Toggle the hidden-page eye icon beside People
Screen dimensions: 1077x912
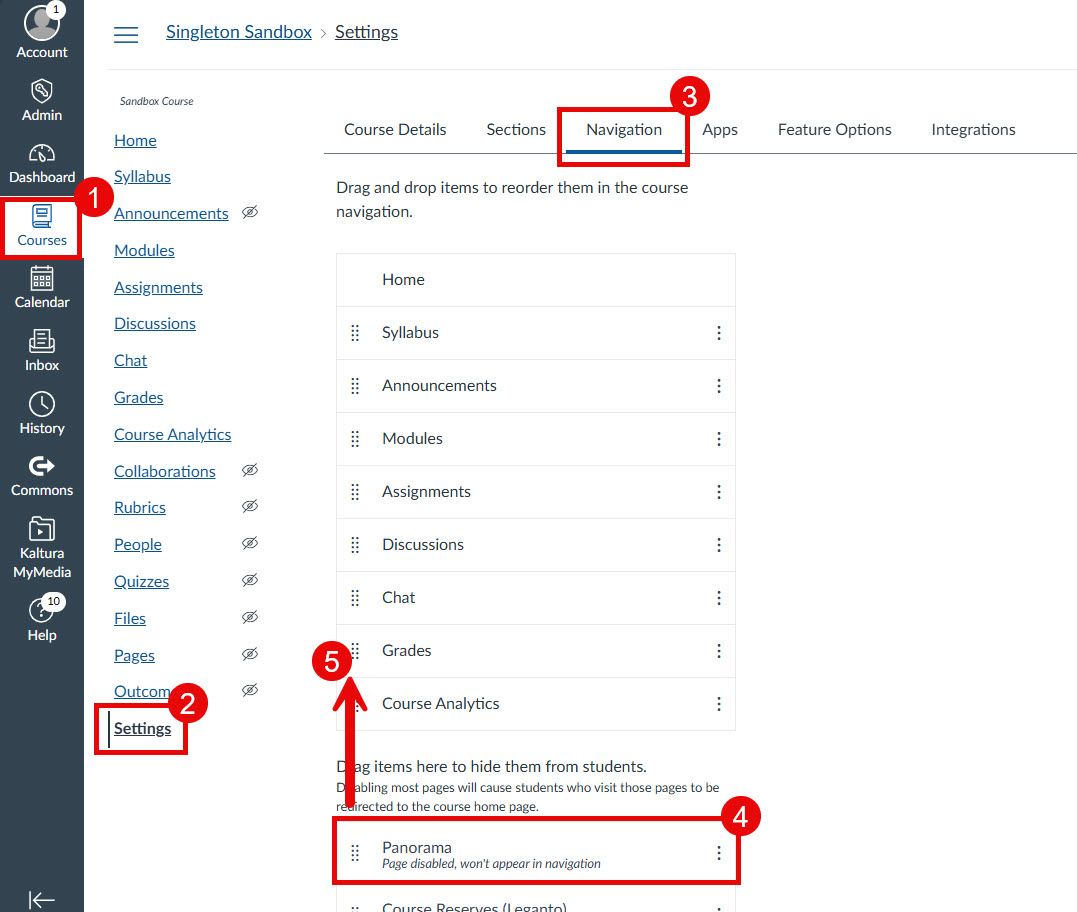(x=250, y=543)
